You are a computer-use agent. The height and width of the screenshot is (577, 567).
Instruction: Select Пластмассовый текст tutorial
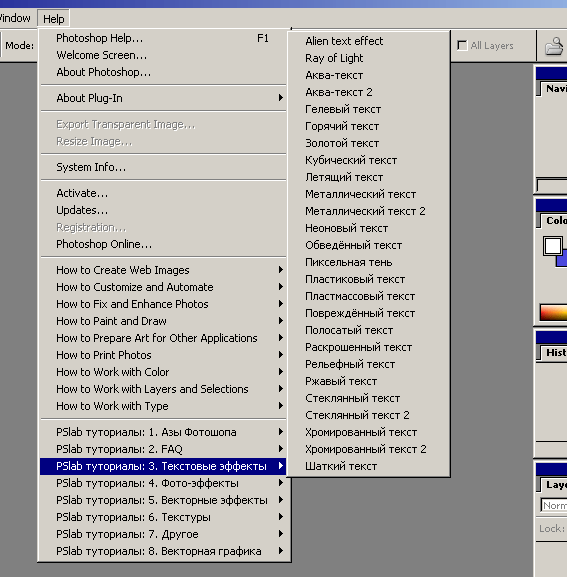pyautogui.click(x=369, y=296)
